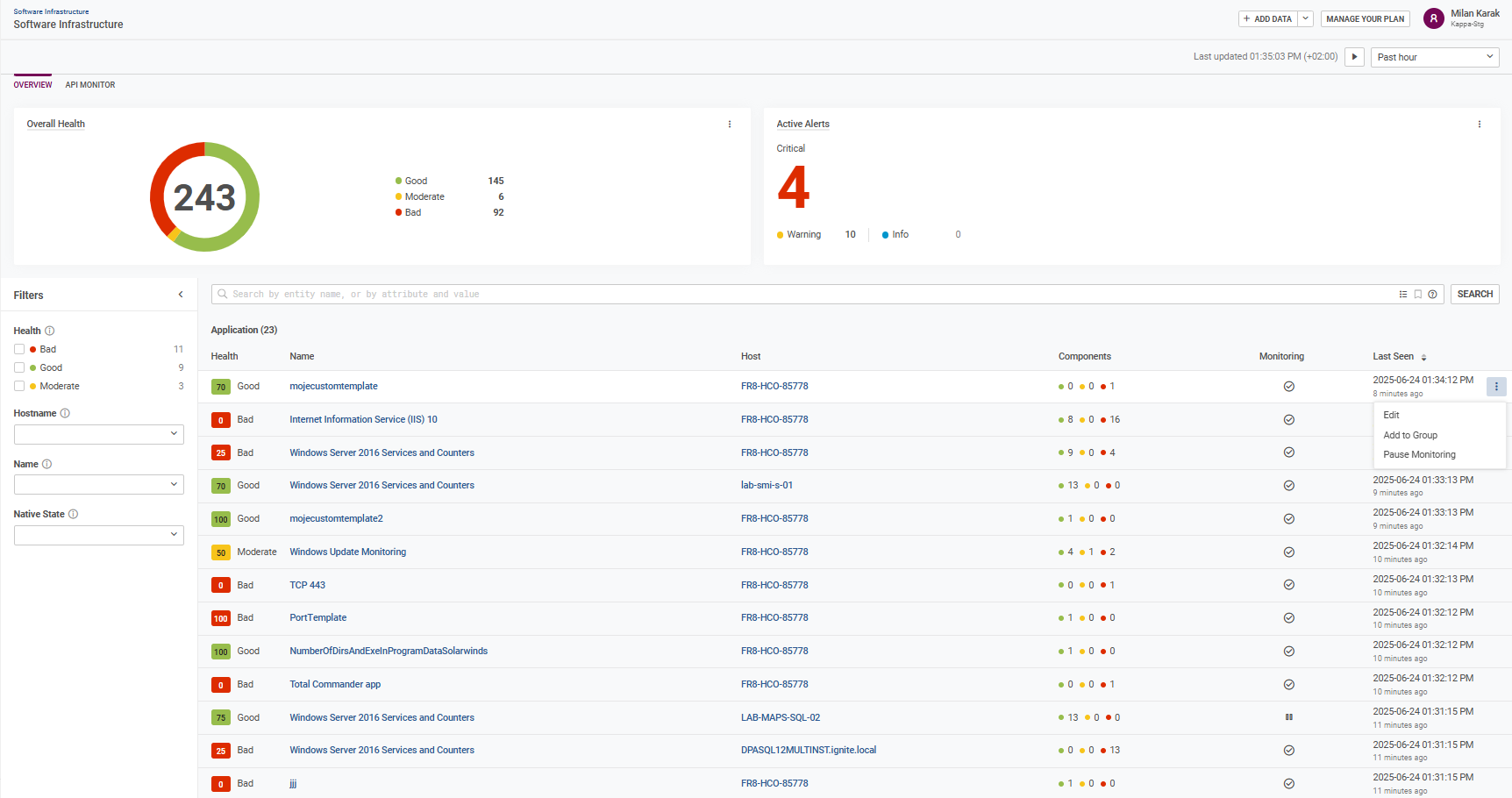Switch to the API Monitor tab
The width and height of the screenshot is (1512, 798).
click(x=90, y=85)
